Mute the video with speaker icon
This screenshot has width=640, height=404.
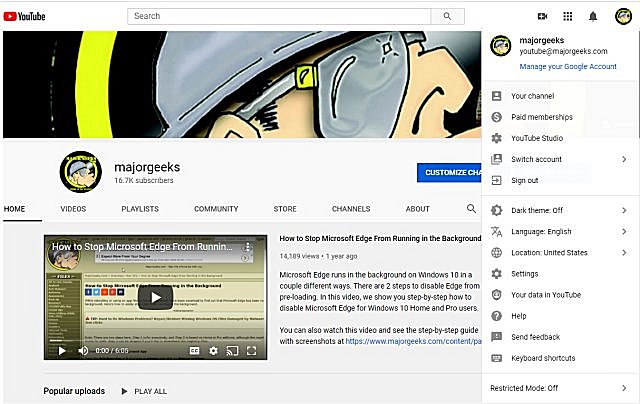[83, 351]
